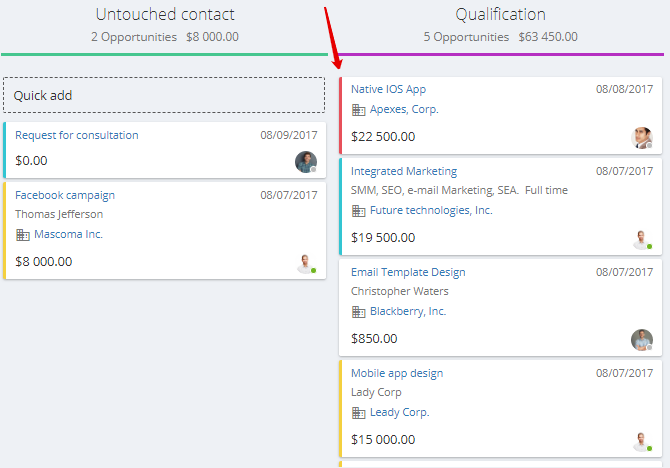Click owner avatar on Native IOS App card
The image size is (670, 468).
coord(641,138)
